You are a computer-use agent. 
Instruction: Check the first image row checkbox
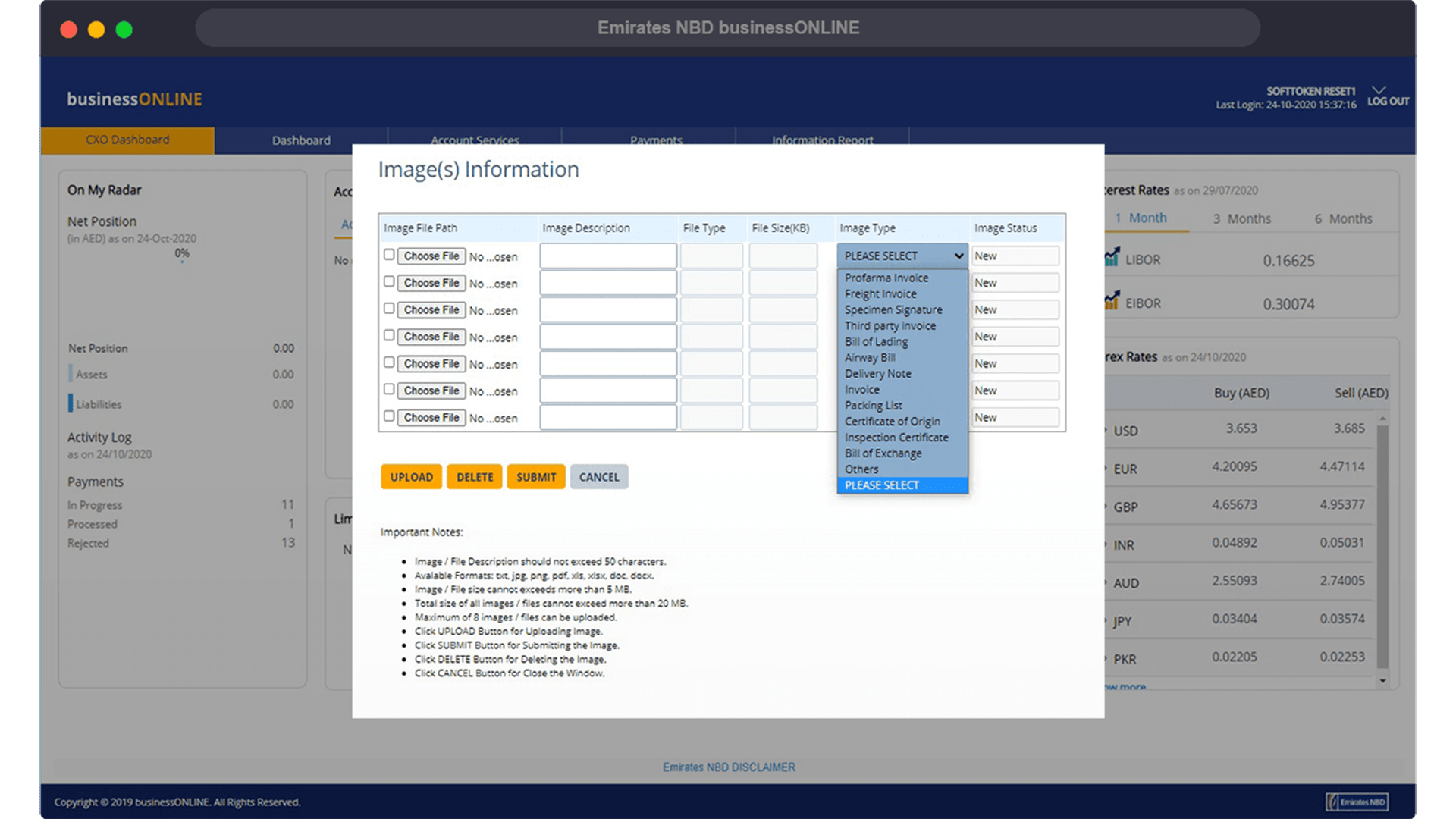389,255
